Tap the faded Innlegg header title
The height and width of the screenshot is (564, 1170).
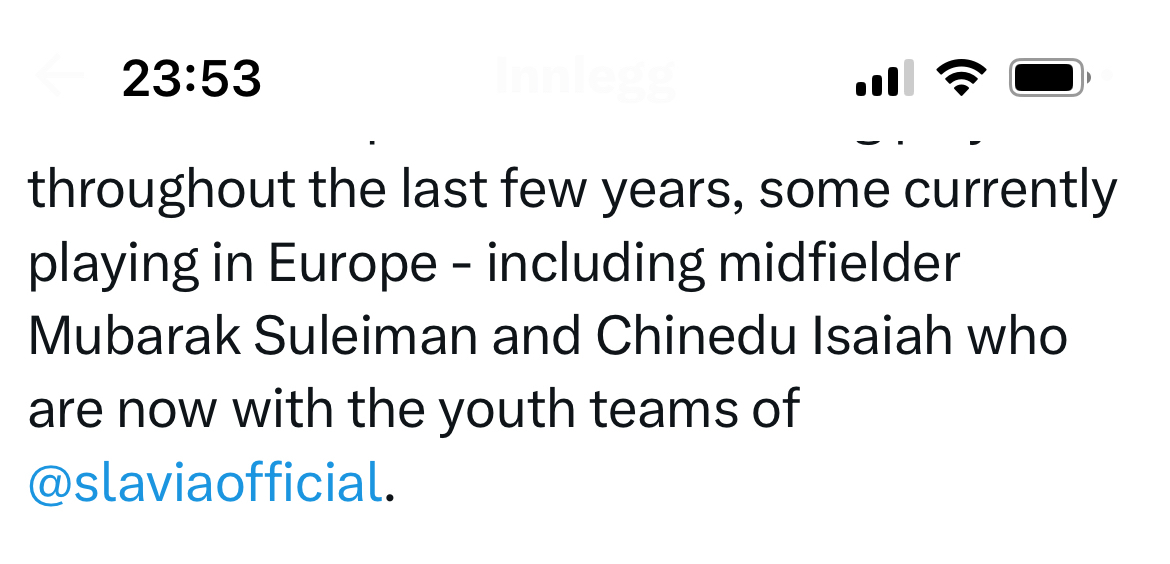[x=585, y=79]
